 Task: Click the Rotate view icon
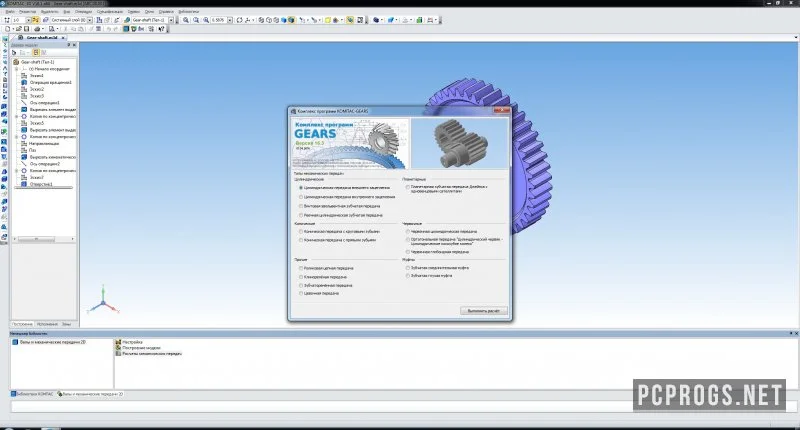point(239,20)
